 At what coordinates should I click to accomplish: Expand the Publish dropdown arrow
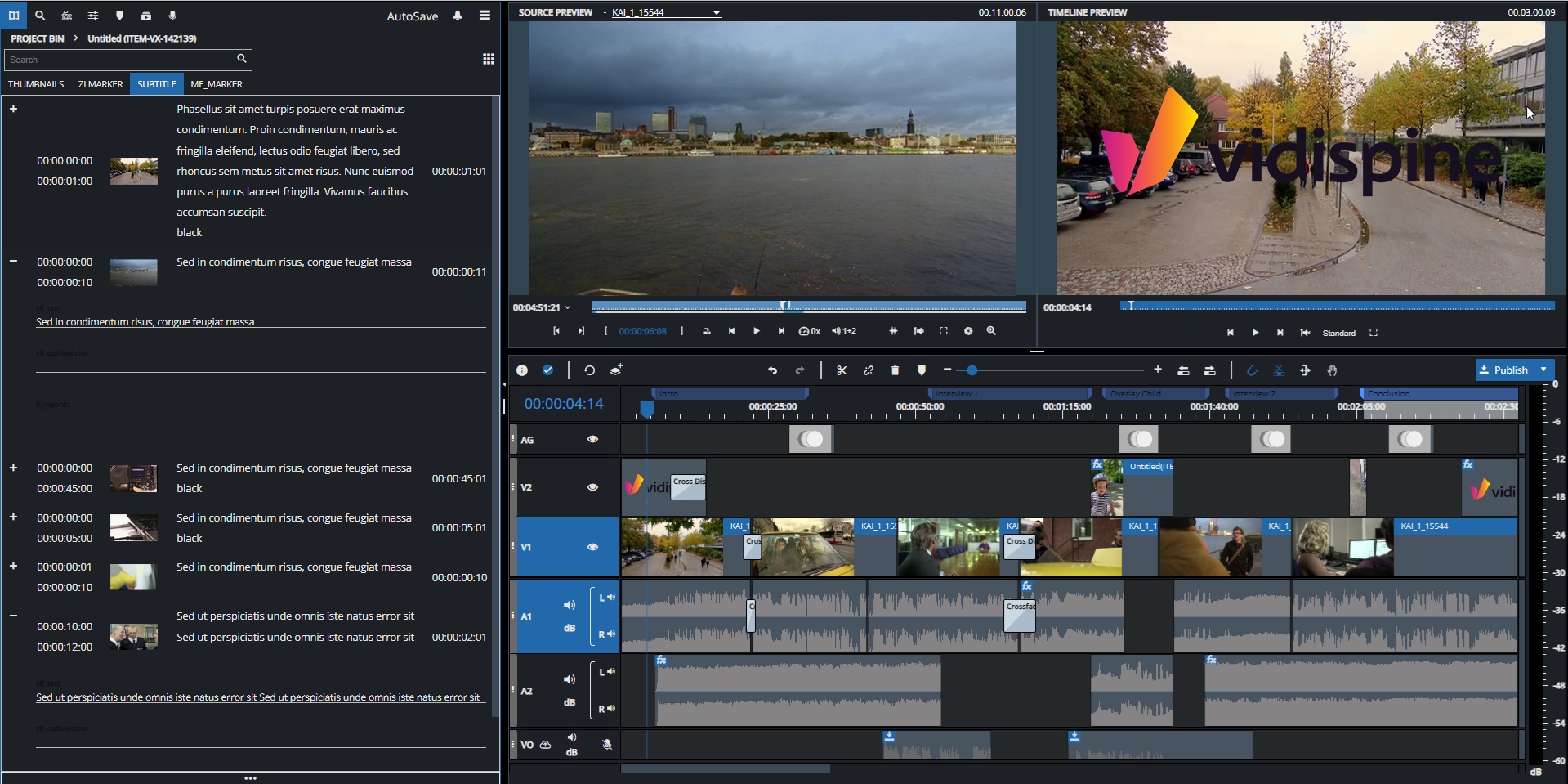(x=1543, y=370)
